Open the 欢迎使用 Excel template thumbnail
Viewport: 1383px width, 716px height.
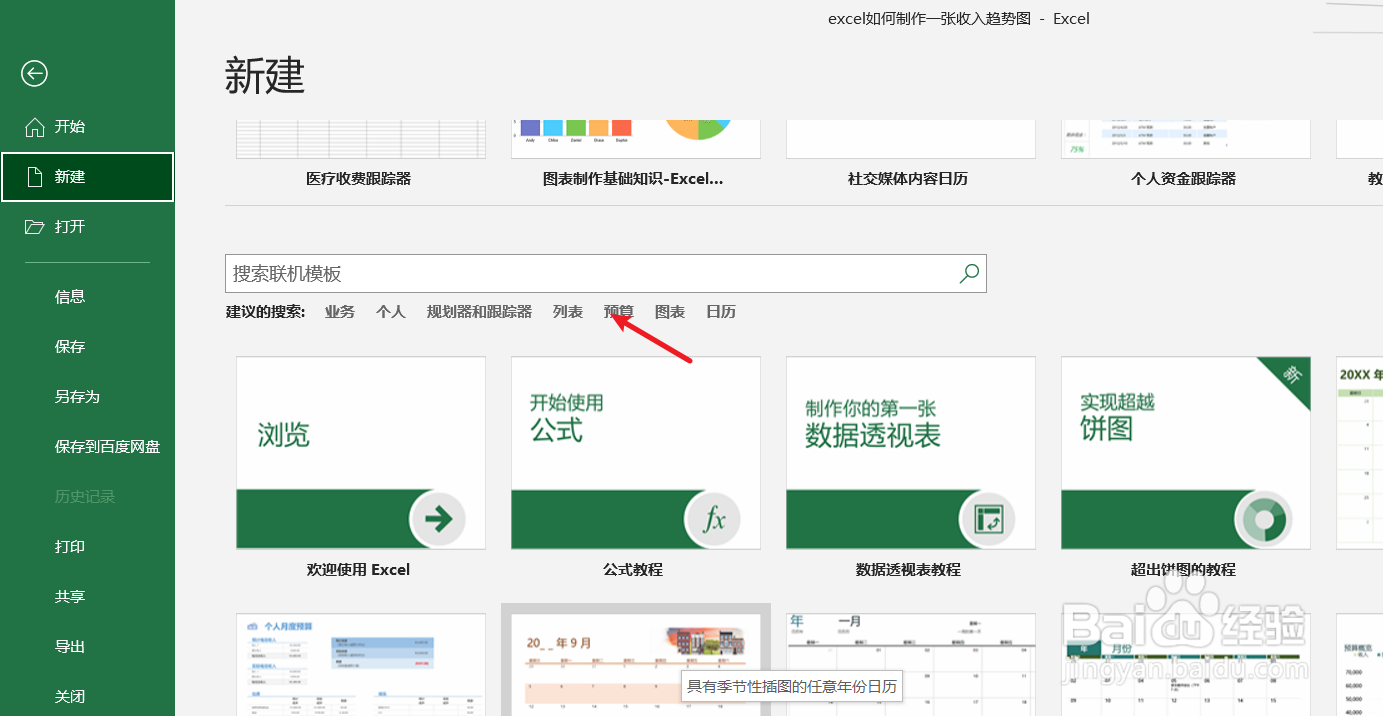point(361,453)
